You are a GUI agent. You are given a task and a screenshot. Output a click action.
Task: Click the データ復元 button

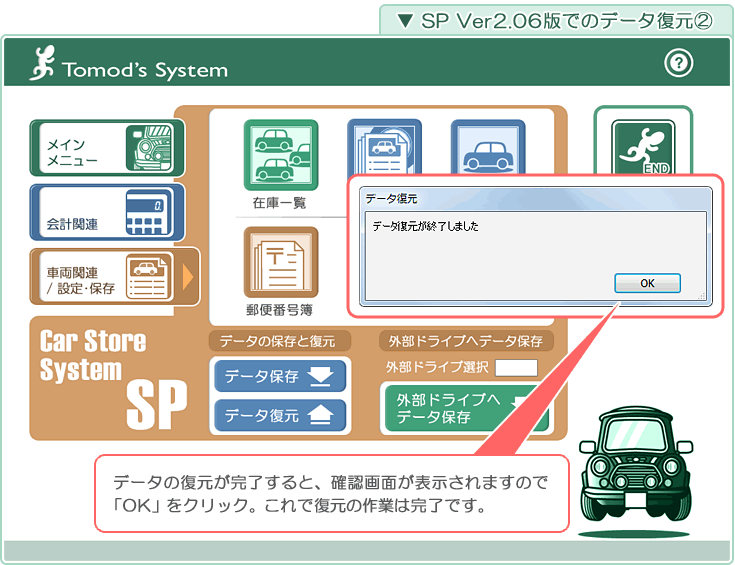[280, 415]
